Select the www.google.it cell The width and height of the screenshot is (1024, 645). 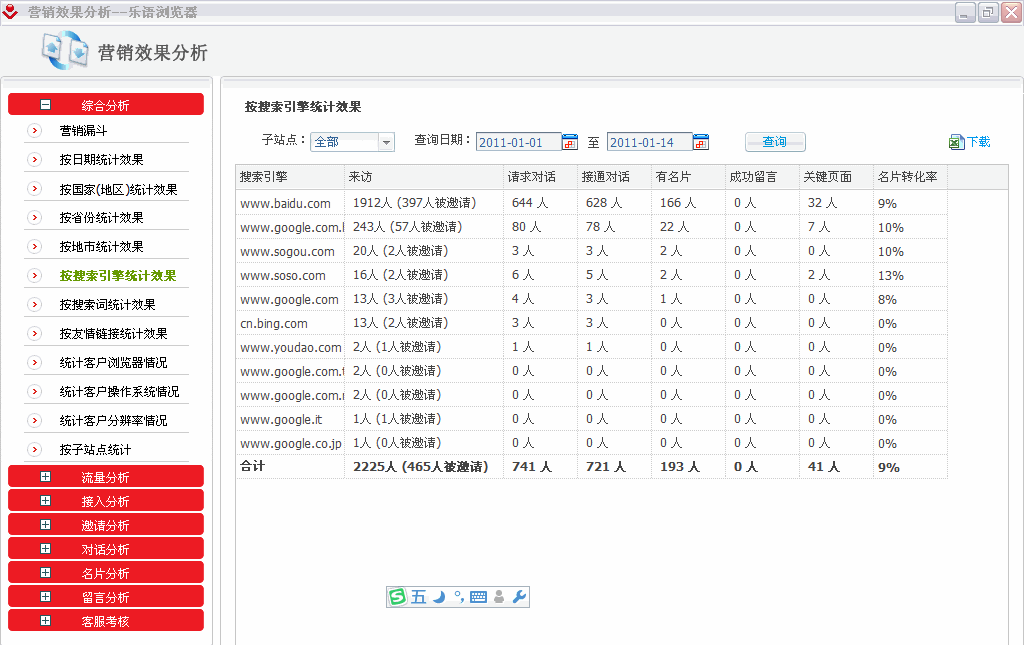290,419
